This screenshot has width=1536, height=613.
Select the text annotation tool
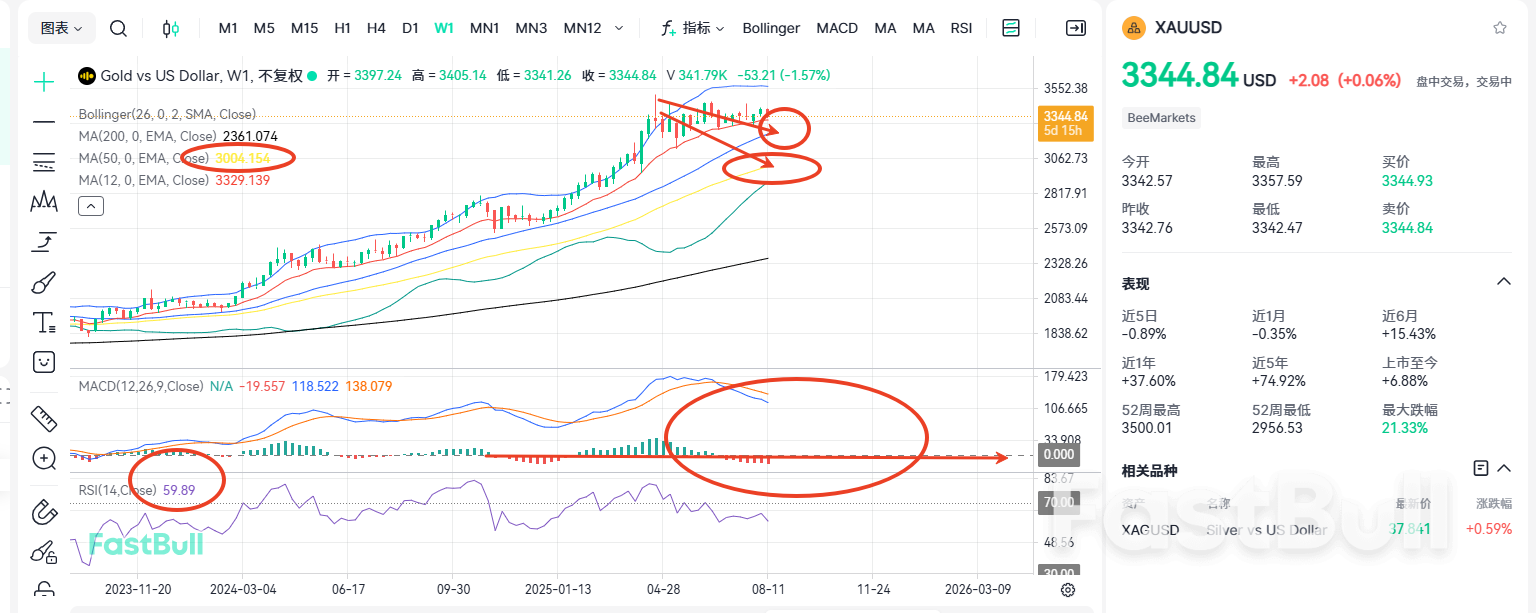(x=44, y=322)
